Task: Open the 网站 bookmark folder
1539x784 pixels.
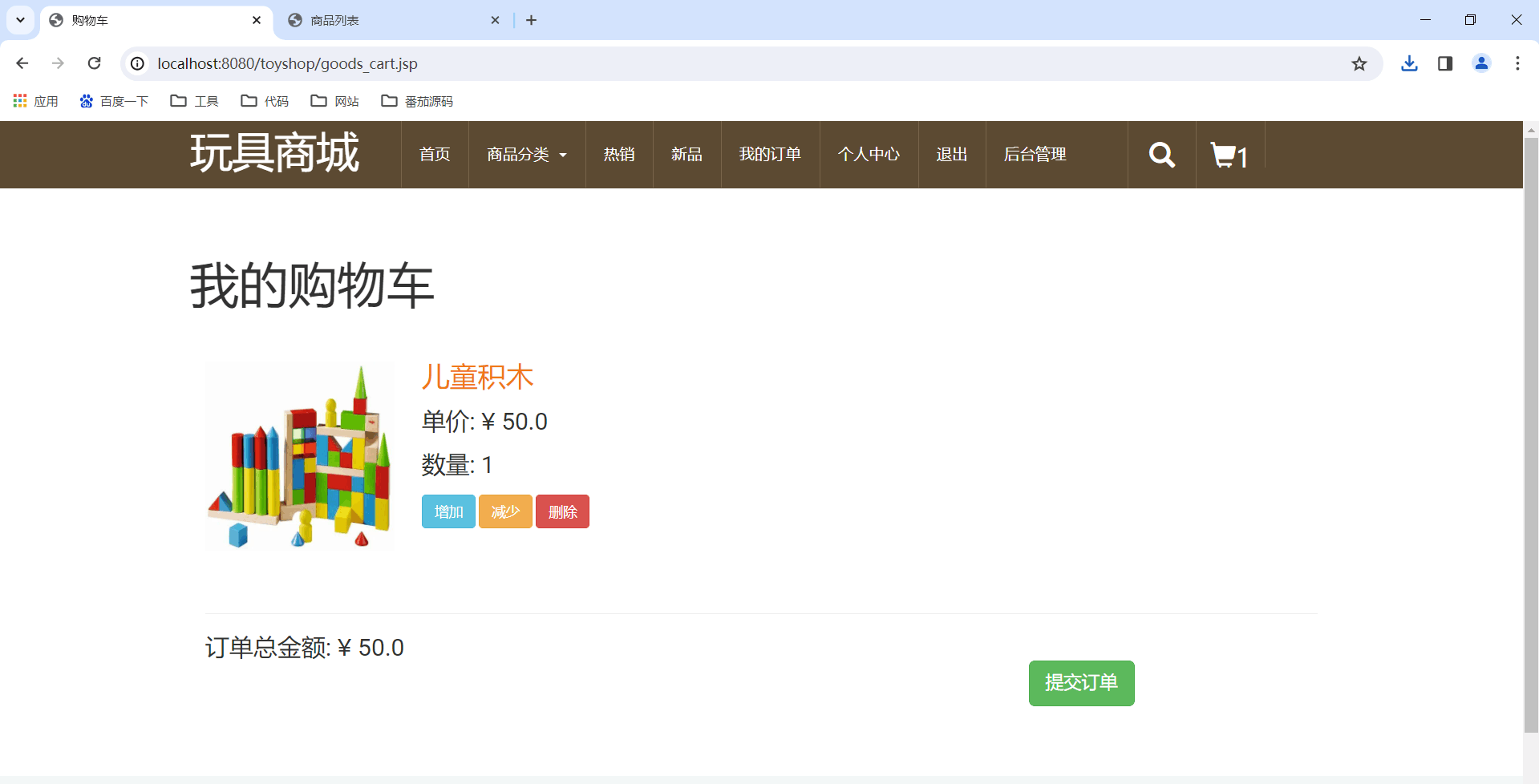Action: [335, 101]
